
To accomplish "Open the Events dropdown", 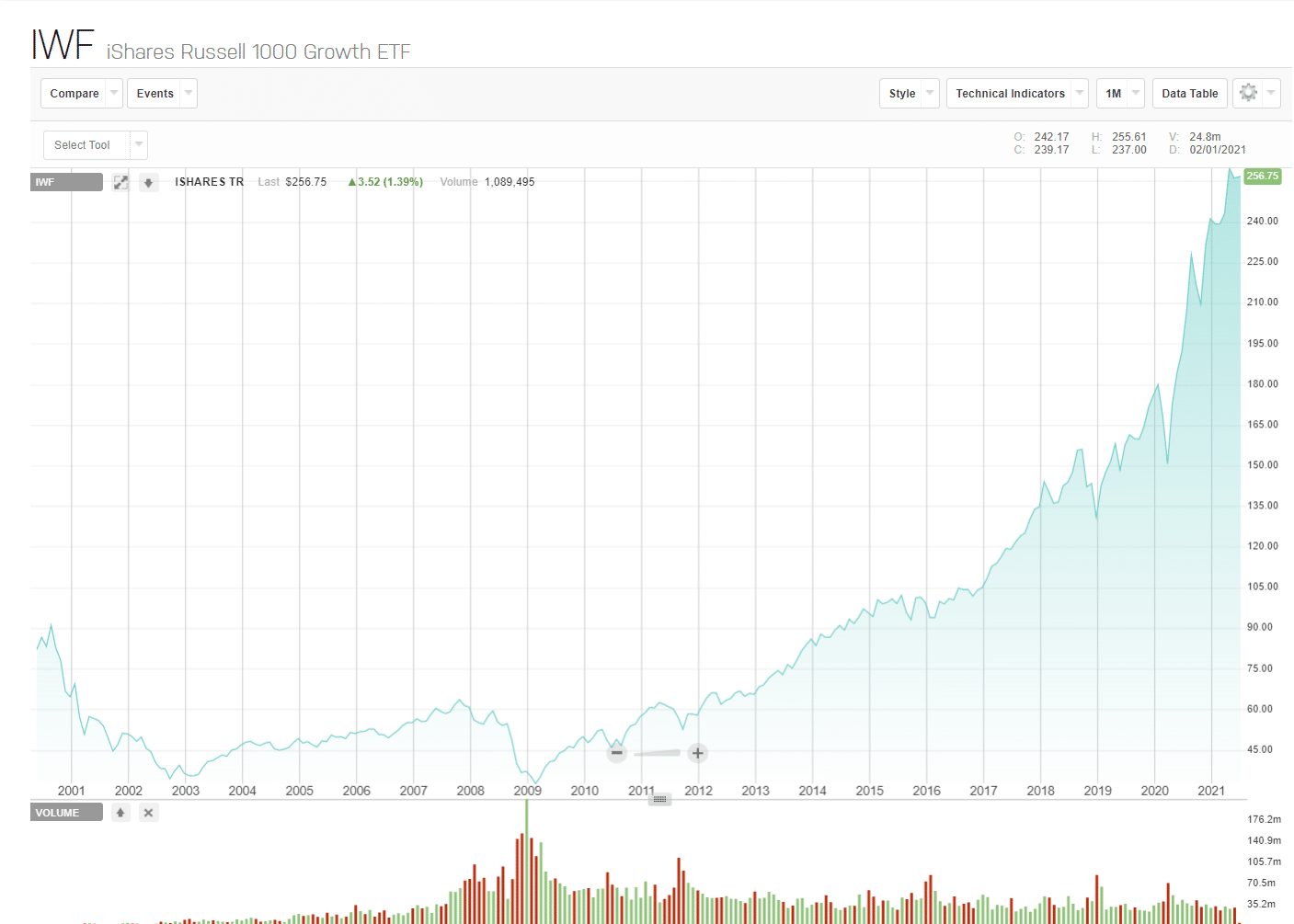I will point(162,93).
